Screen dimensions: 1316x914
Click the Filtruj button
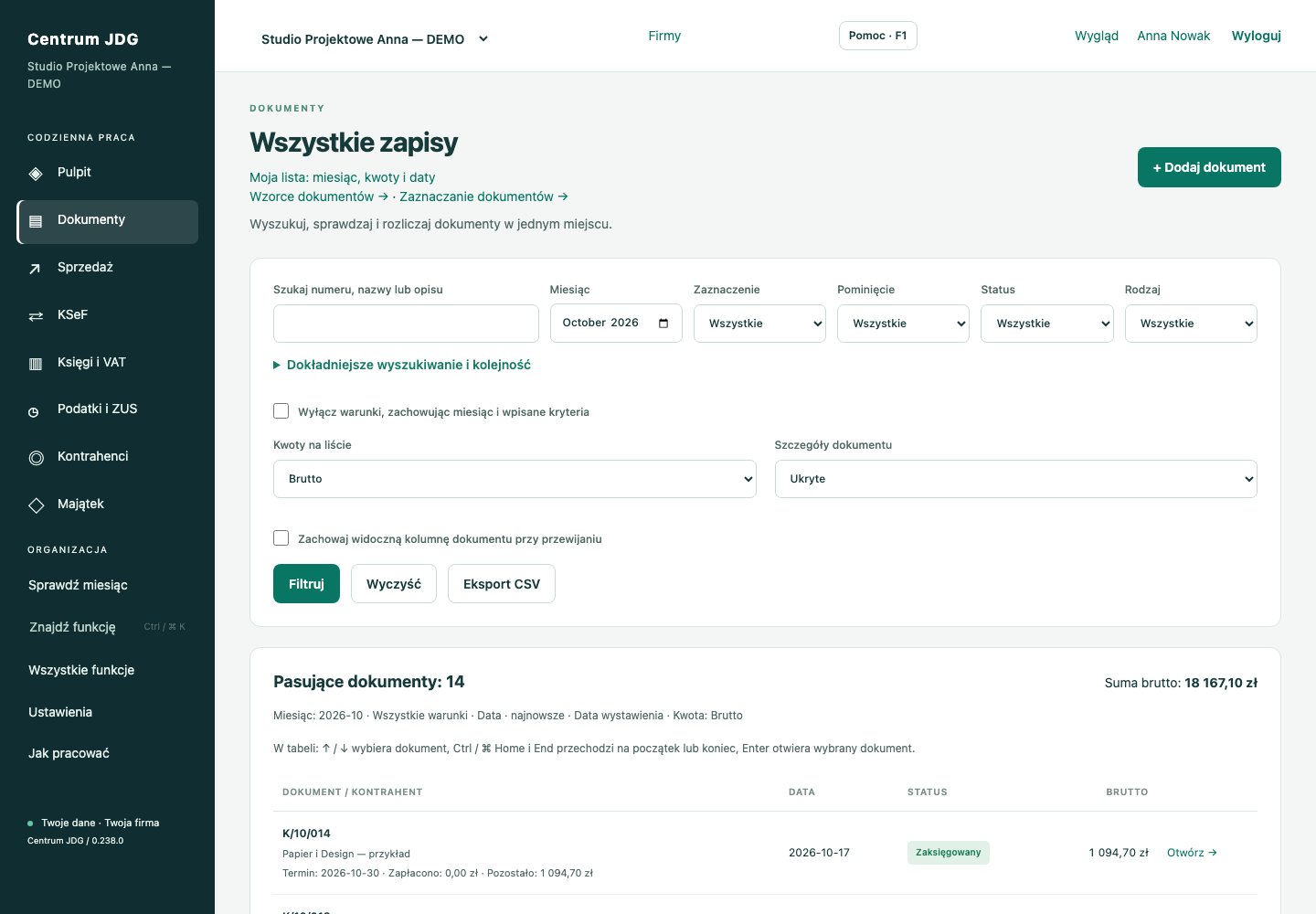[x=306, y=584]
